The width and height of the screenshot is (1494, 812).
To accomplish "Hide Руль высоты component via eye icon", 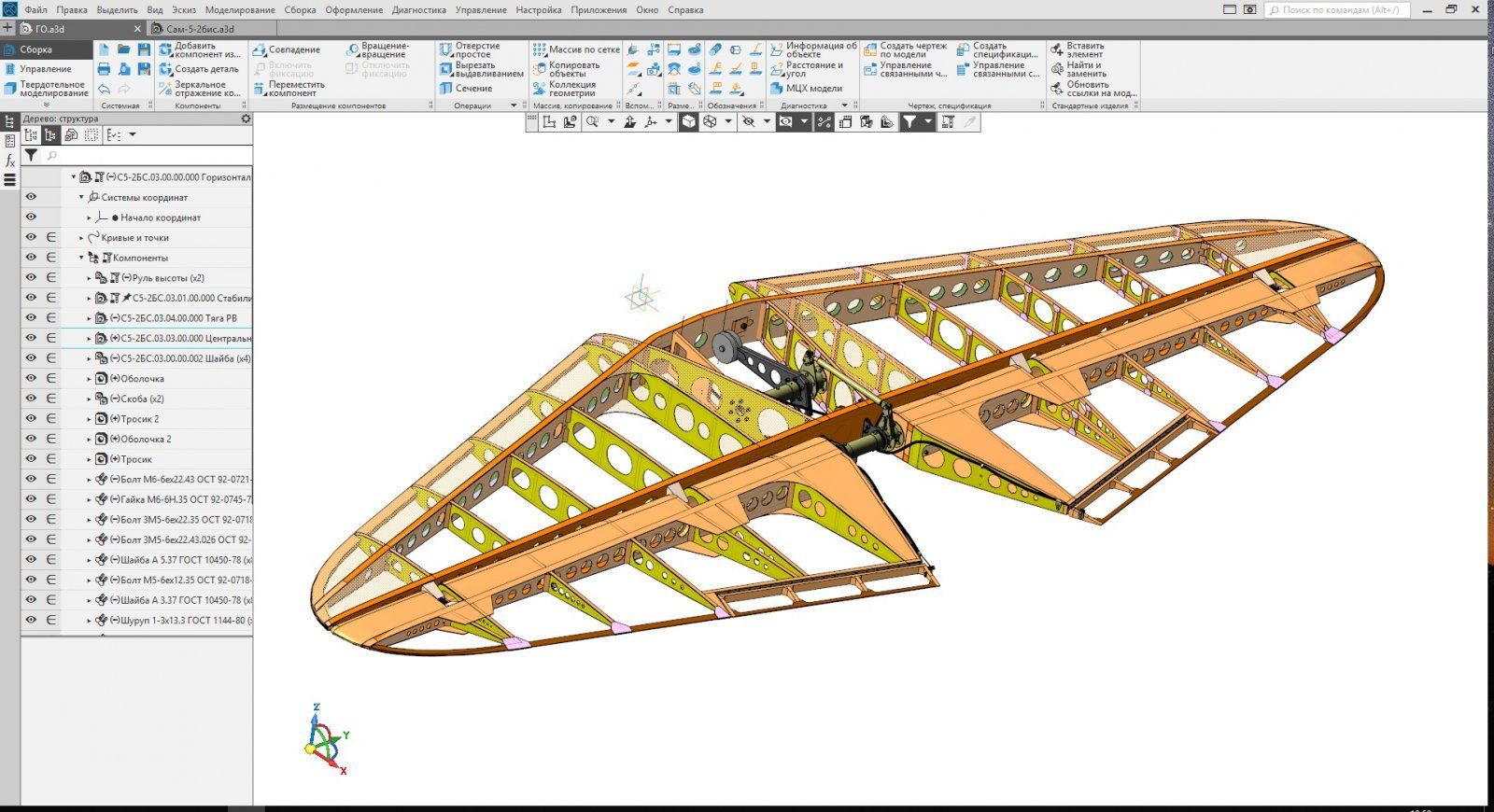I will coord(31,277).
